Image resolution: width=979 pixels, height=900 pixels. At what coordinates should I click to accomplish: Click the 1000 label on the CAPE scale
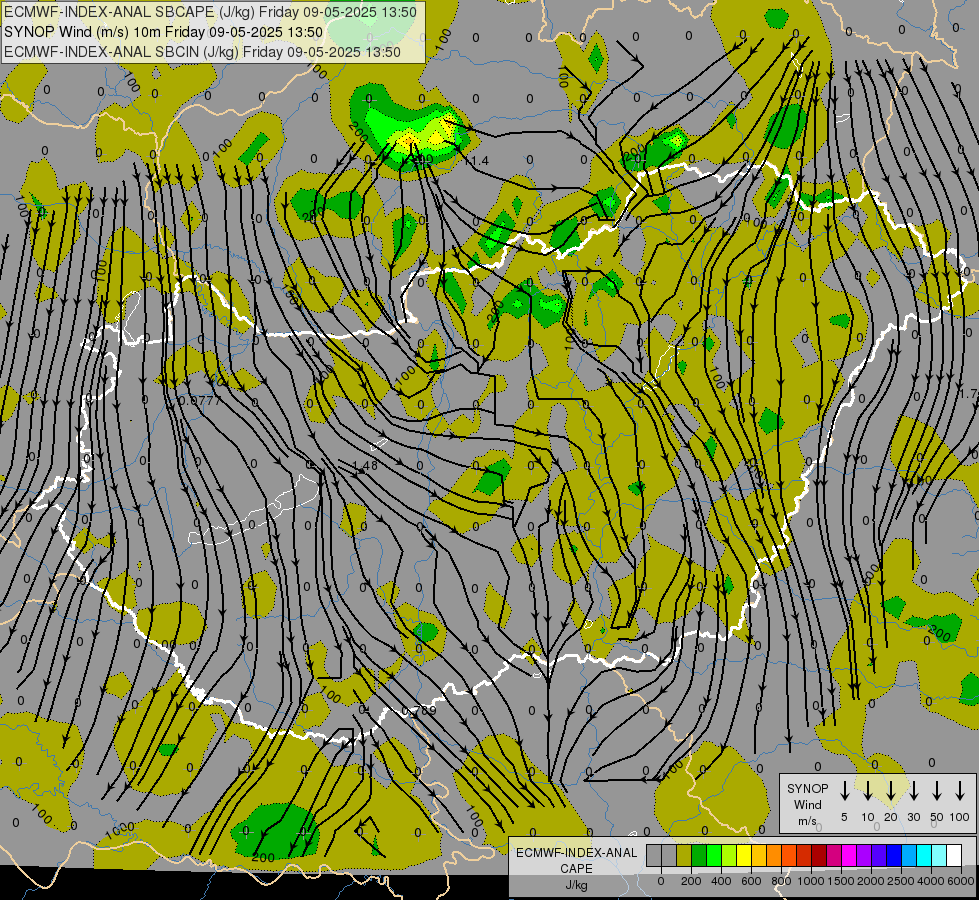pyautogui.click(x=811, y=881)
